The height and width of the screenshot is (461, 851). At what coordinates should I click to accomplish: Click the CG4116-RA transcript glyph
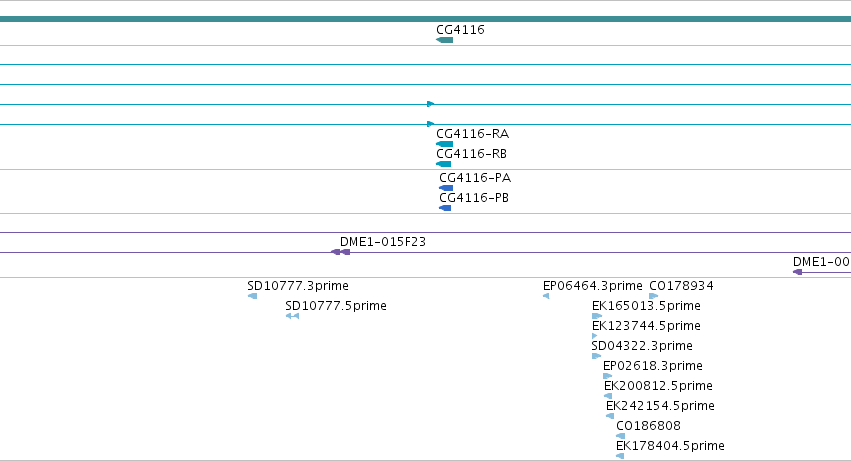click(x=444, y=144)
